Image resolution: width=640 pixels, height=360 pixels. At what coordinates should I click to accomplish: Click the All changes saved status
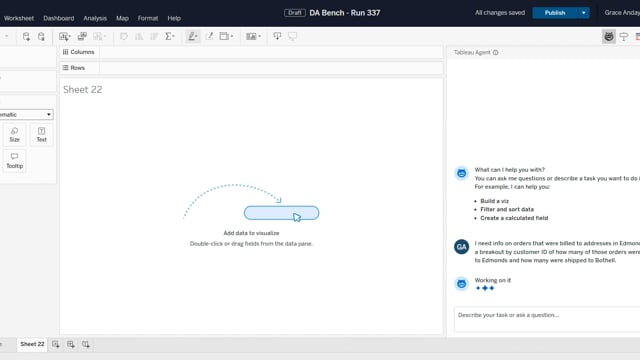tap(500, 13)
